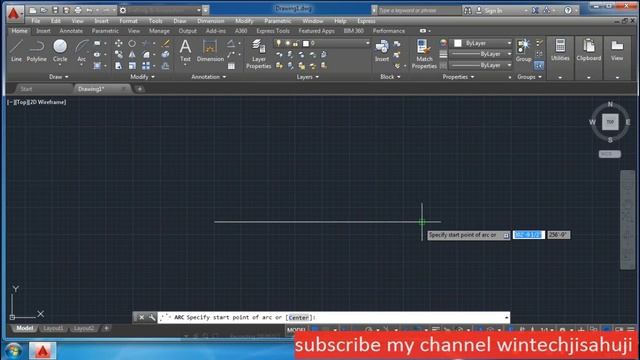
Task: Expand the Annotation panel
Action: [209, 77]
